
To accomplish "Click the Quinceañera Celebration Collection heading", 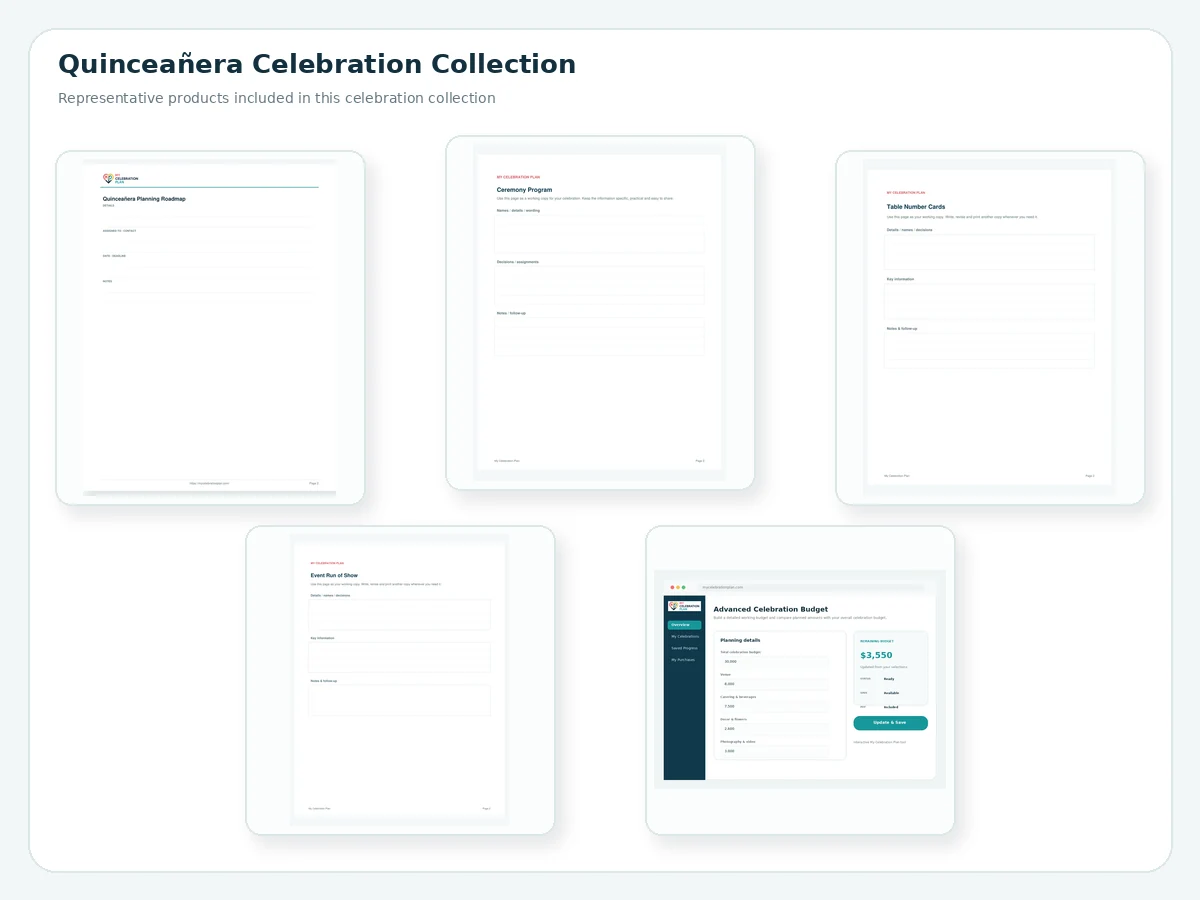I will [x=317, y=64].
